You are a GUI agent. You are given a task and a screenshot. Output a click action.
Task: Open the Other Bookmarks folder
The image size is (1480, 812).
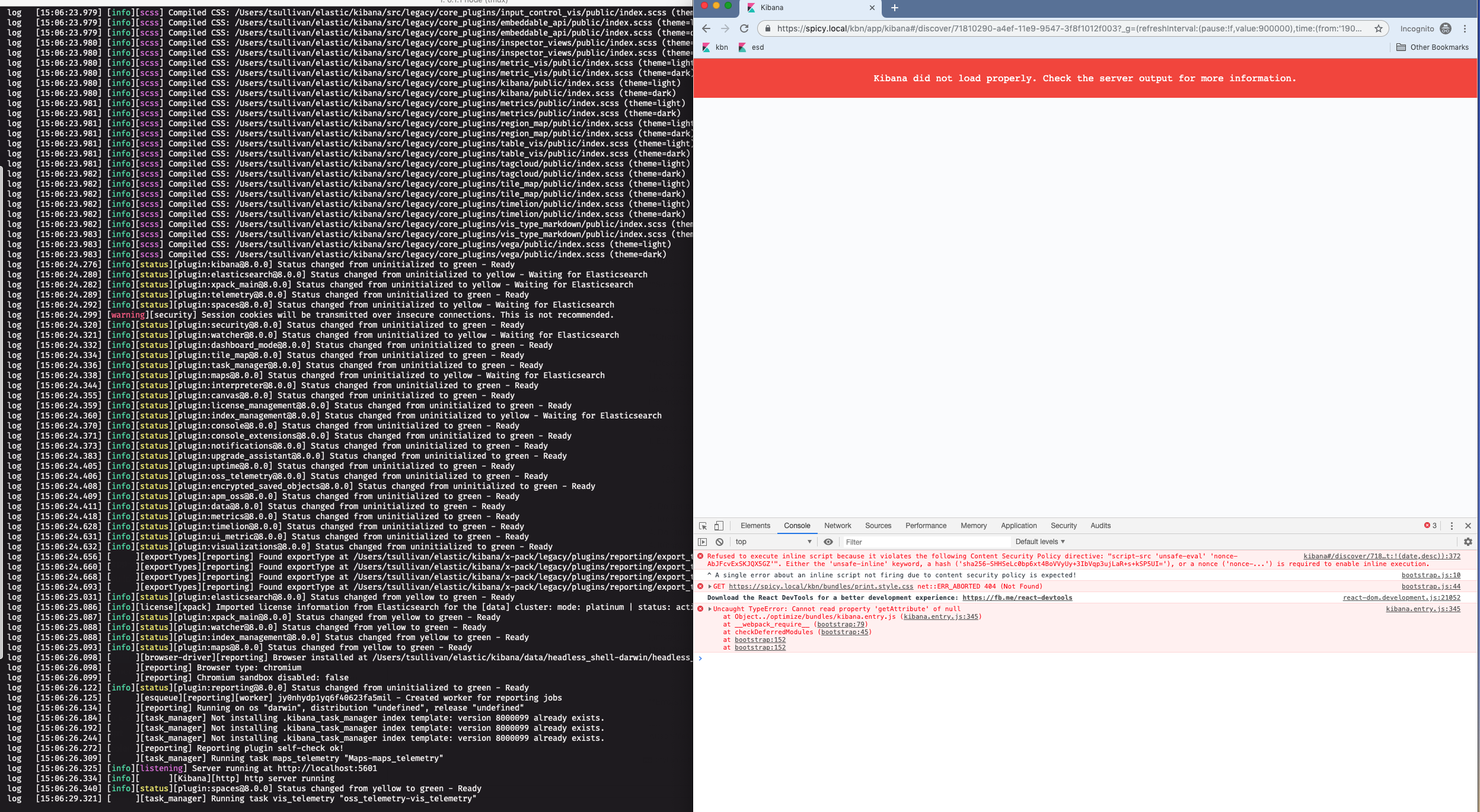[1433, 47]
